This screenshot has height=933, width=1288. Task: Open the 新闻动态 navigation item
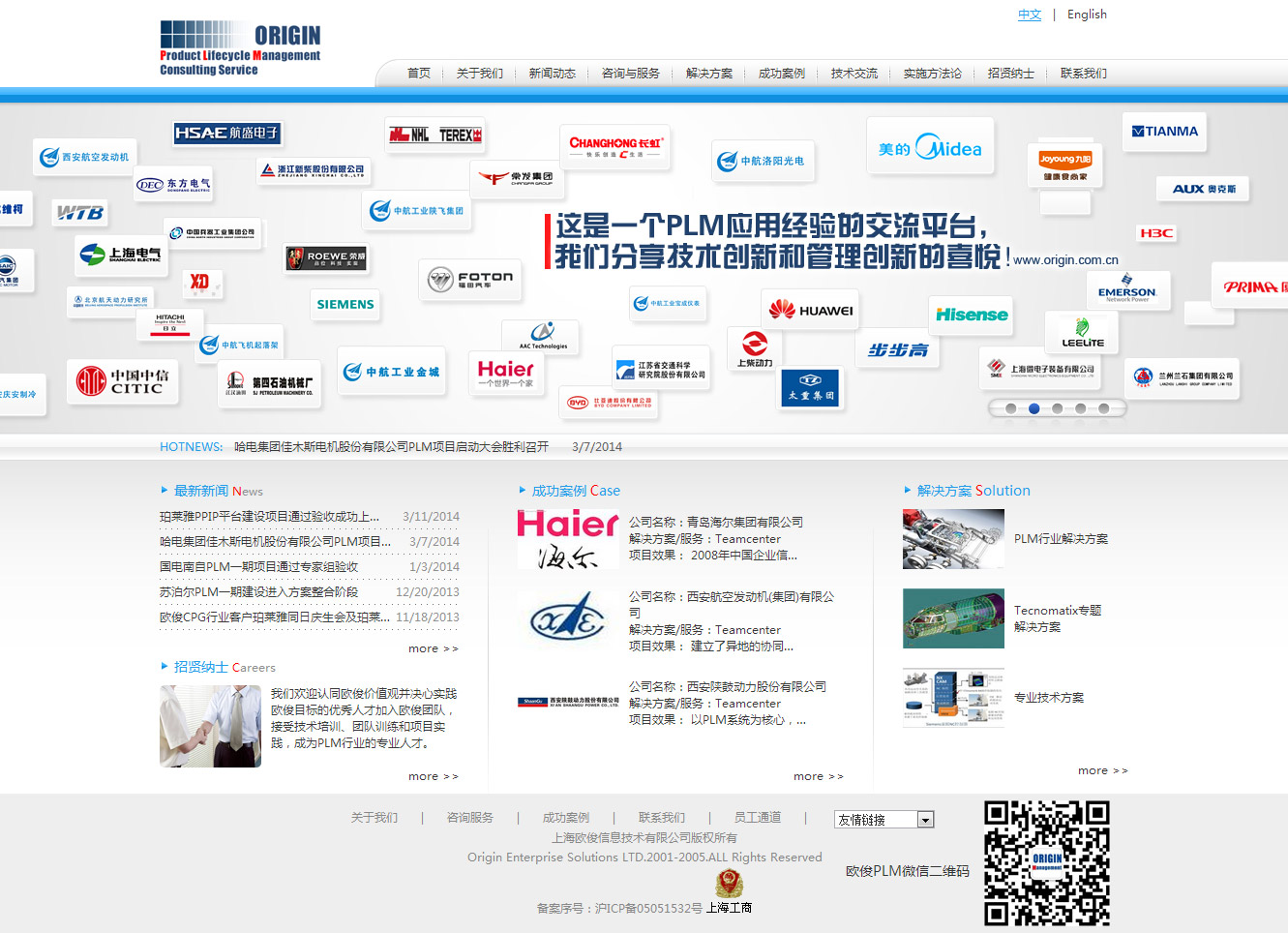[x=553, y=74]
